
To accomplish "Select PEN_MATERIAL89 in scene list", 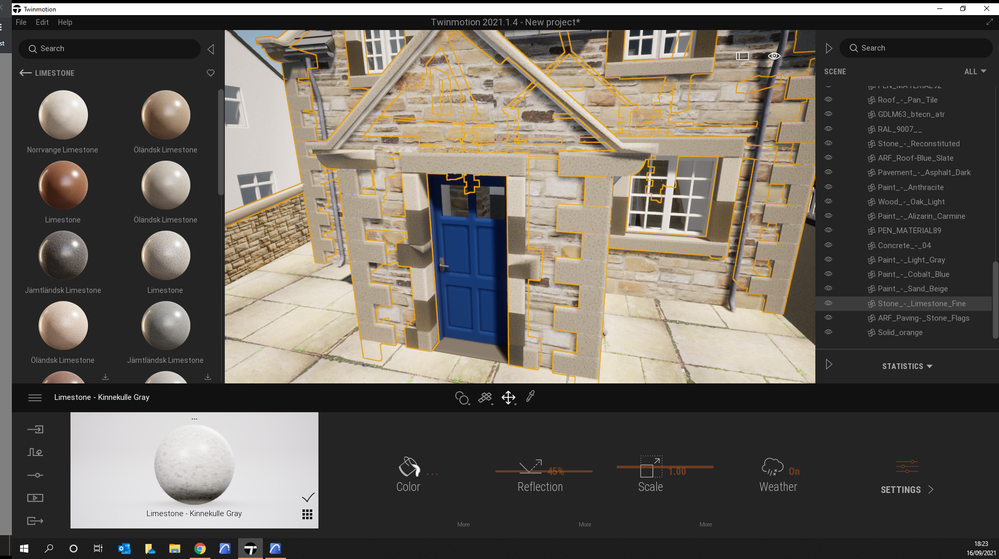I will [909, 231].
